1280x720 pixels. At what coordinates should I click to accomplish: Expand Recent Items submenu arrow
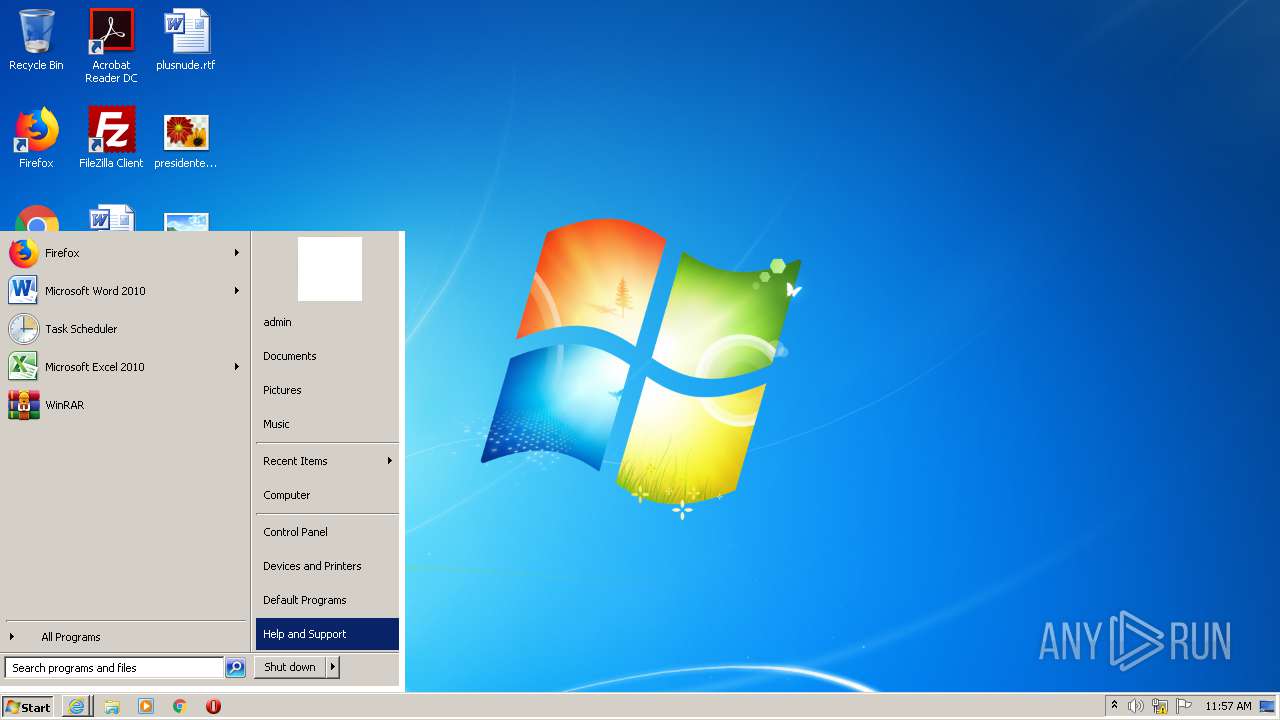coord(390,461)
